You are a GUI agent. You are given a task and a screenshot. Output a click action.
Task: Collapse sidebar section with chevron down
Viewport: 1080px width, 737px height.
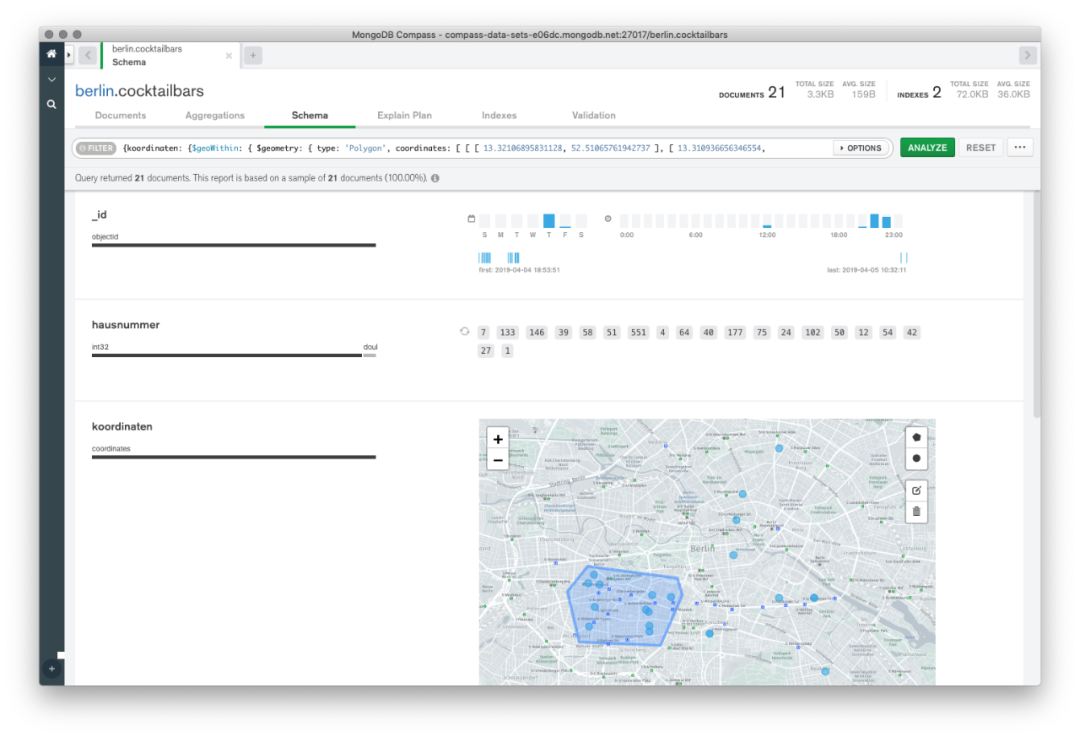(x=52, y=80)
